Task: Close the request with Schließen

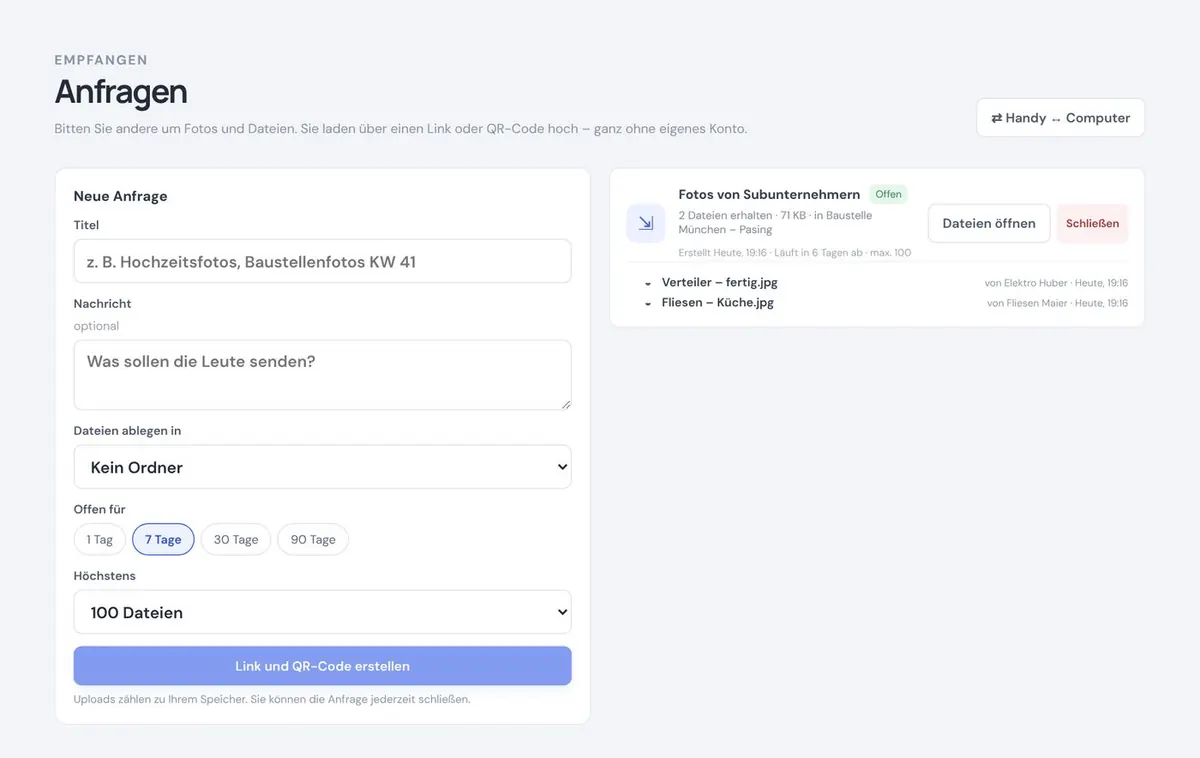Action: tap(1092, 223)
